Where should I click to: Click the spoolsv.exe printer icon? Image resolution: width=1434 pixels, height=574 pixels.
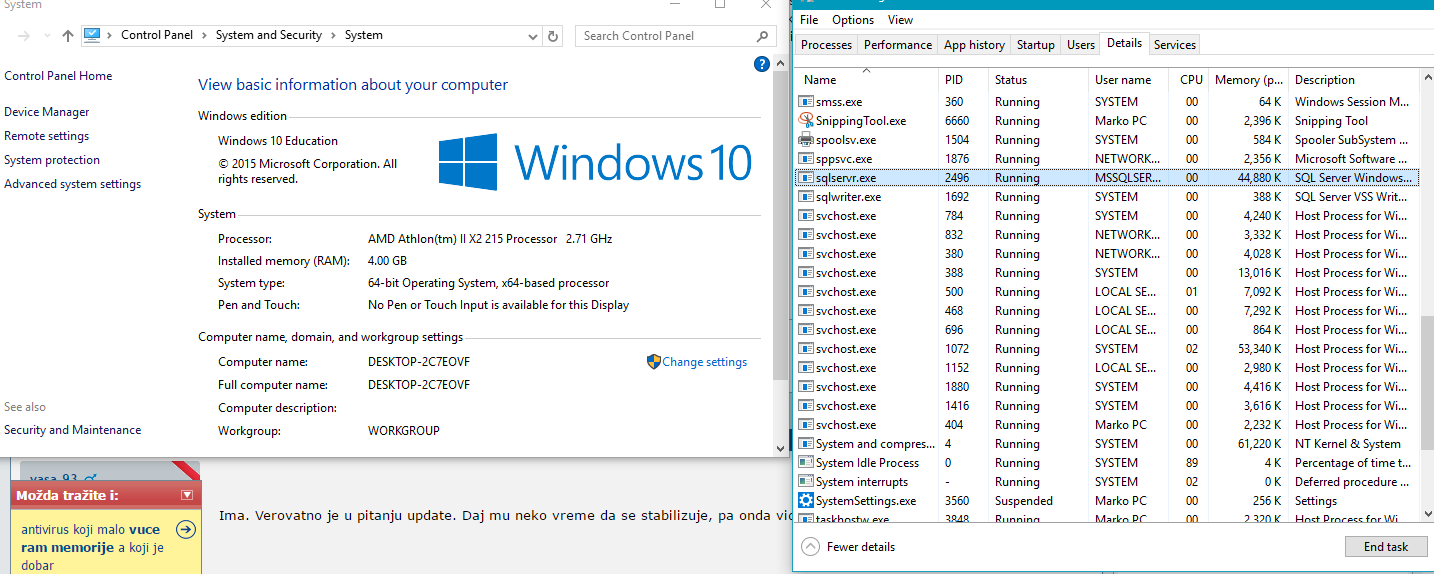(x=806, y=140)
